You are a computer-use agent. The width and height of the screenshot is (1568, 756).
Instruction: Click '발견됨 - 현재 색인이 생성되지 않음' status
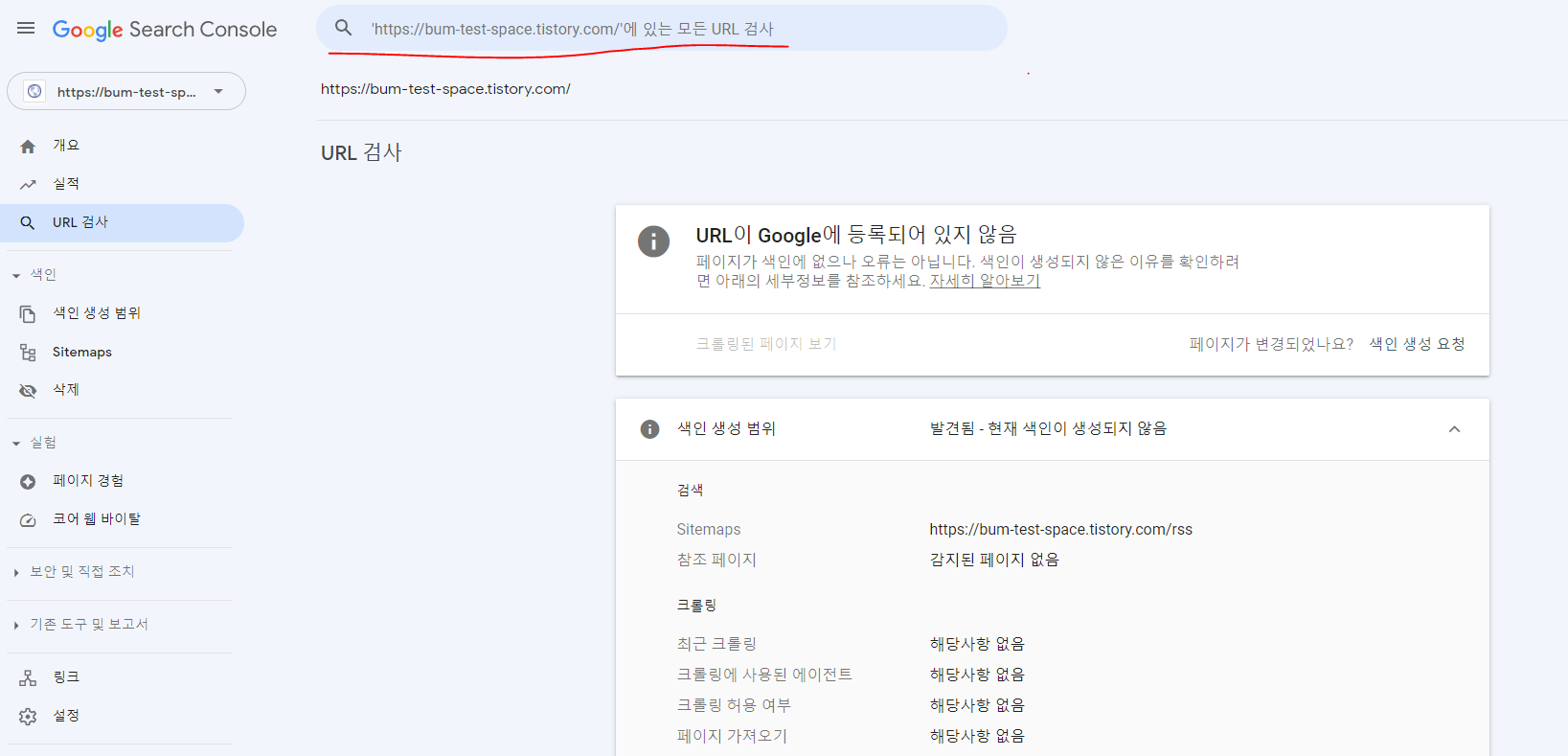tap(1048, 428)
